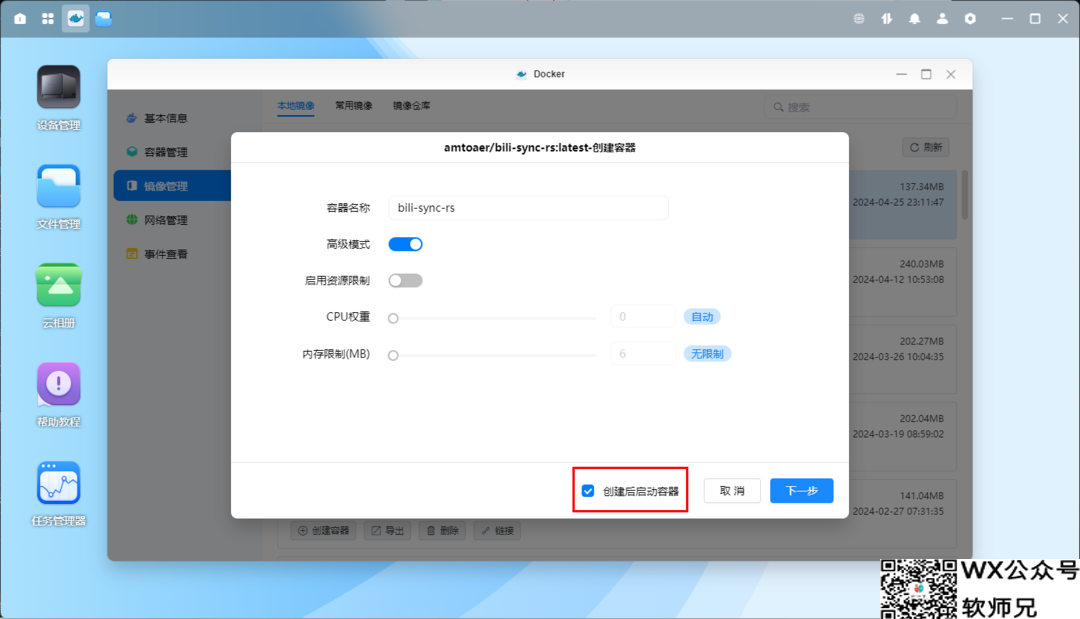Launch the Task Manager desktop icon
This screenshot has width=1080, height=619.
coord(58,483)
